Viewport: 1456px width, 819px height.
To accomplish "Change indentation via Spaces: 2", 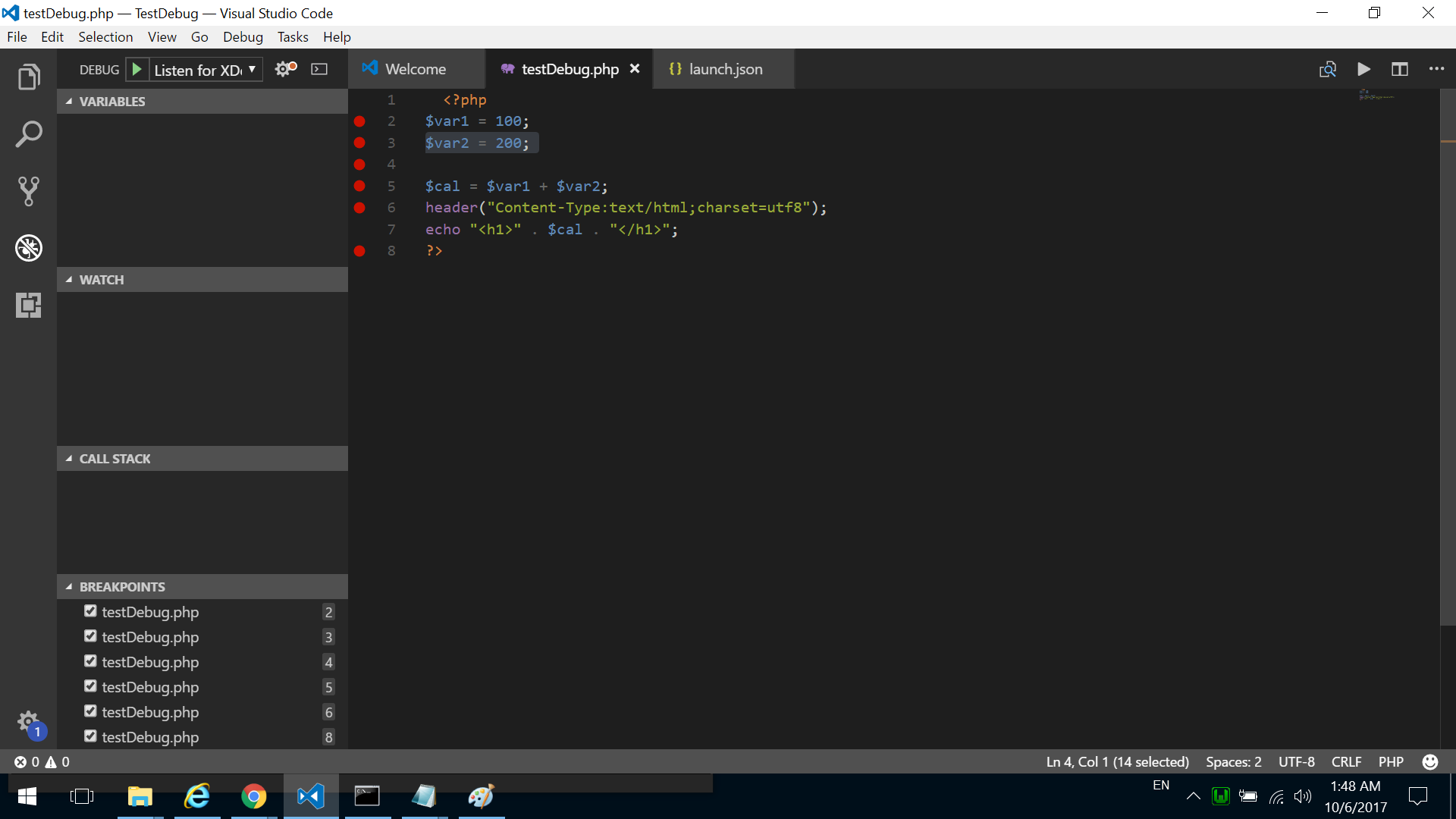I will point(1234,762).
